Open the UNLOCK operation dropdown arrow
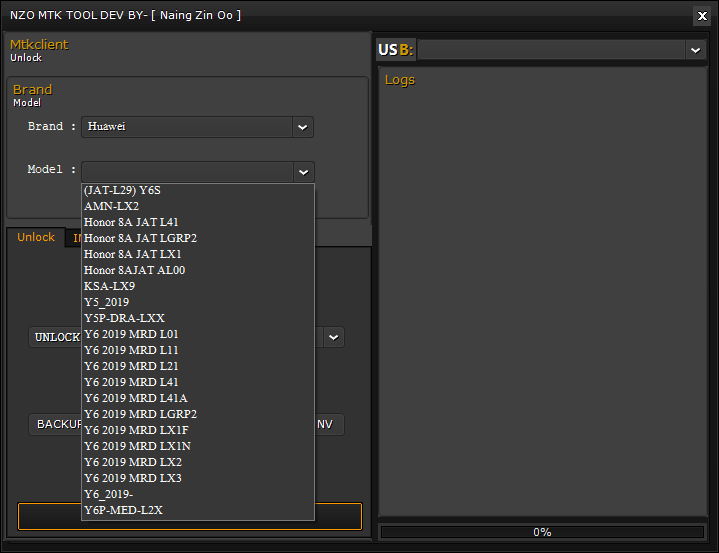The width and height of the screenshot is (719, 553). [x=334, y=337]
